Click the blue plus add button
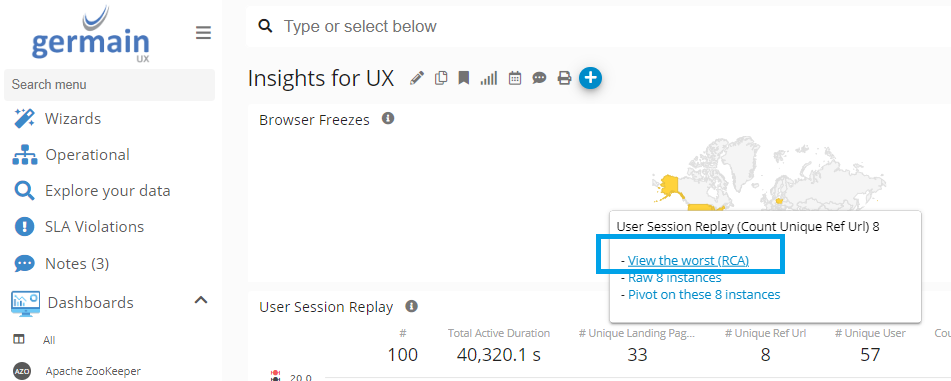Viewport: 951px width, 381px height. [590, 78]
